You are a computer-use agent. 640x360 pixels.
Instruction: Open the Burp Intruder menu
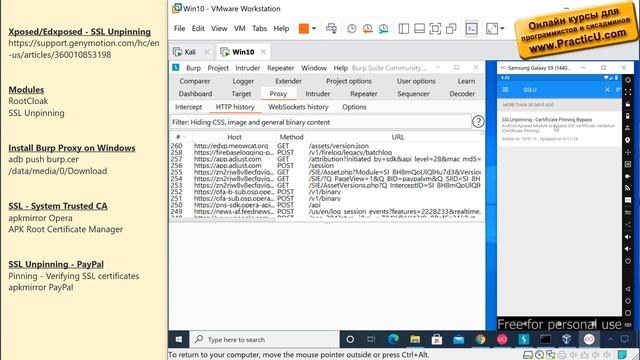point(247,68)
